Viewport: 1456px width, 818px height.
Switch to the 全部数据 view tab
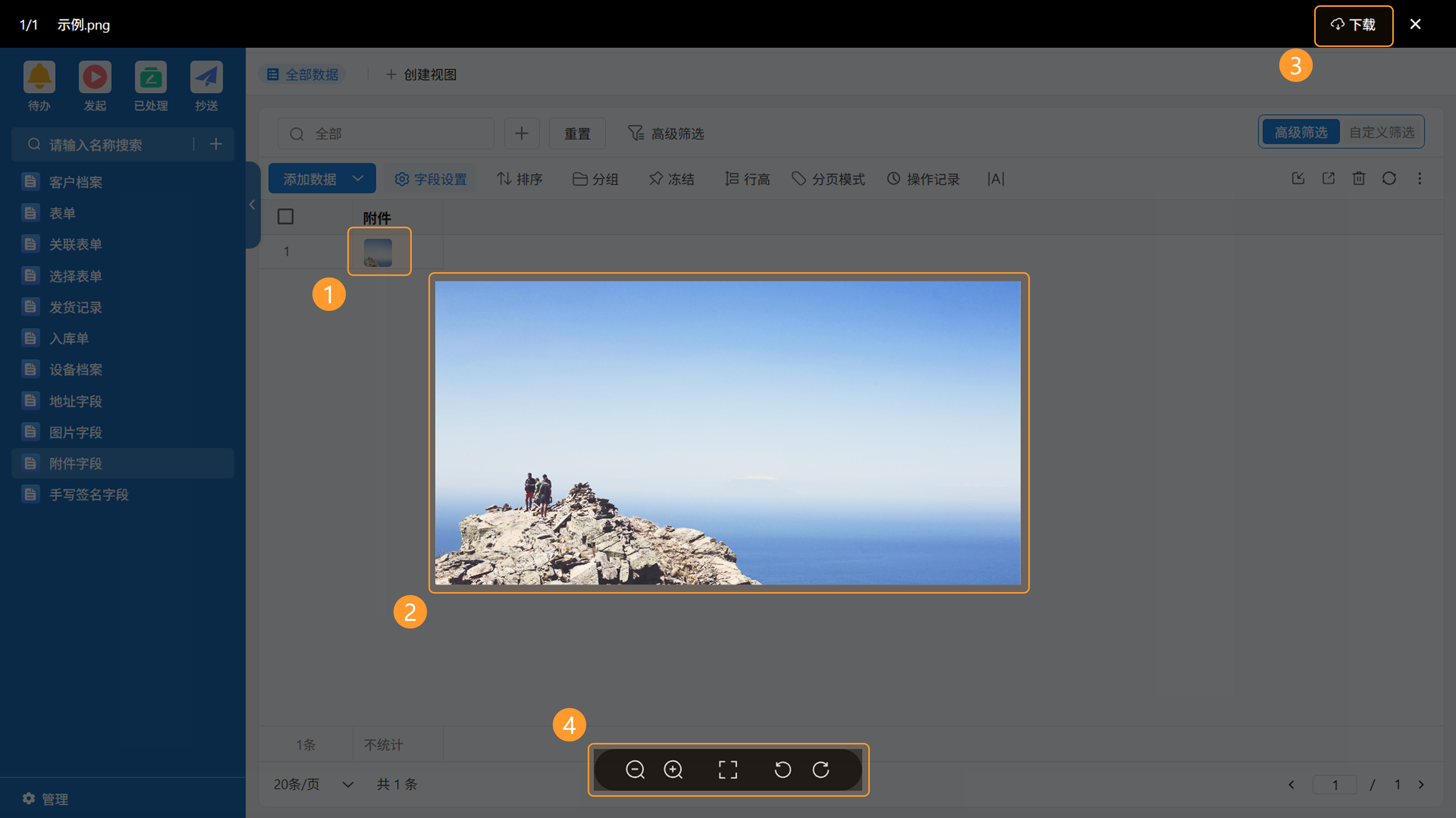point(303,75)
